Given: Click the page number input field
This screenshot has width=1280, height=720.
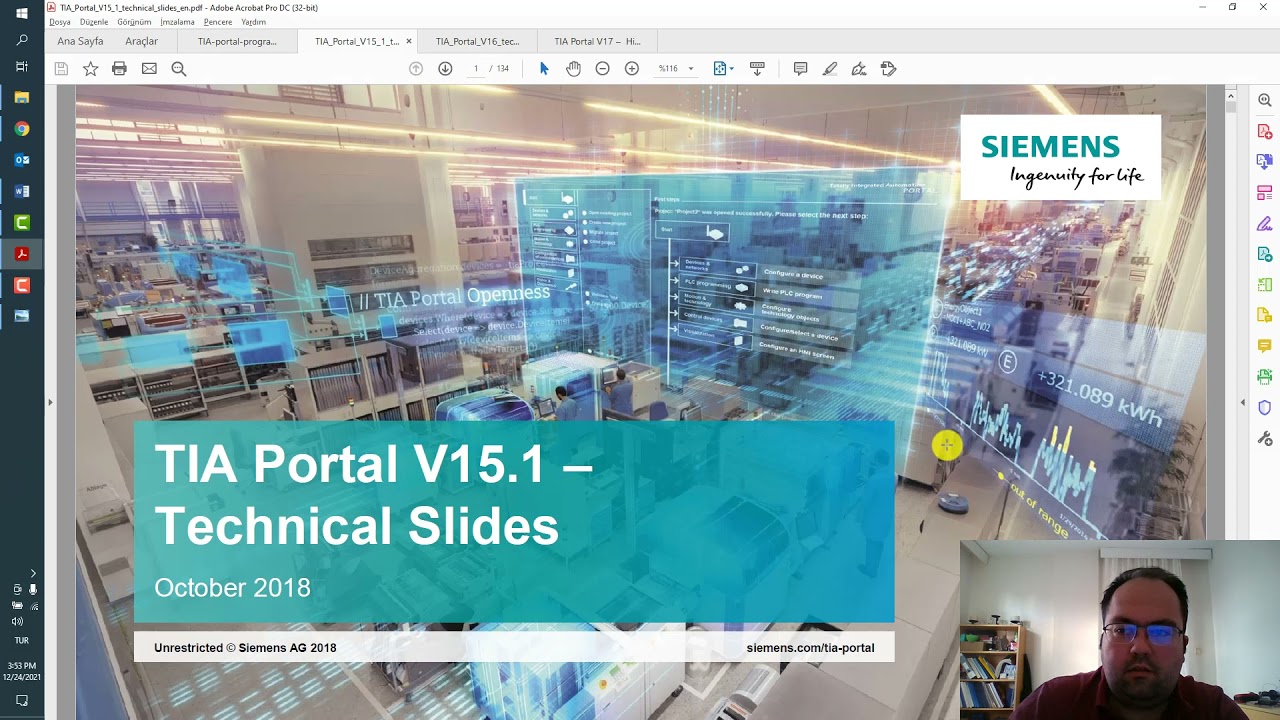Looking at the screenshot, I should click(476, 69).
